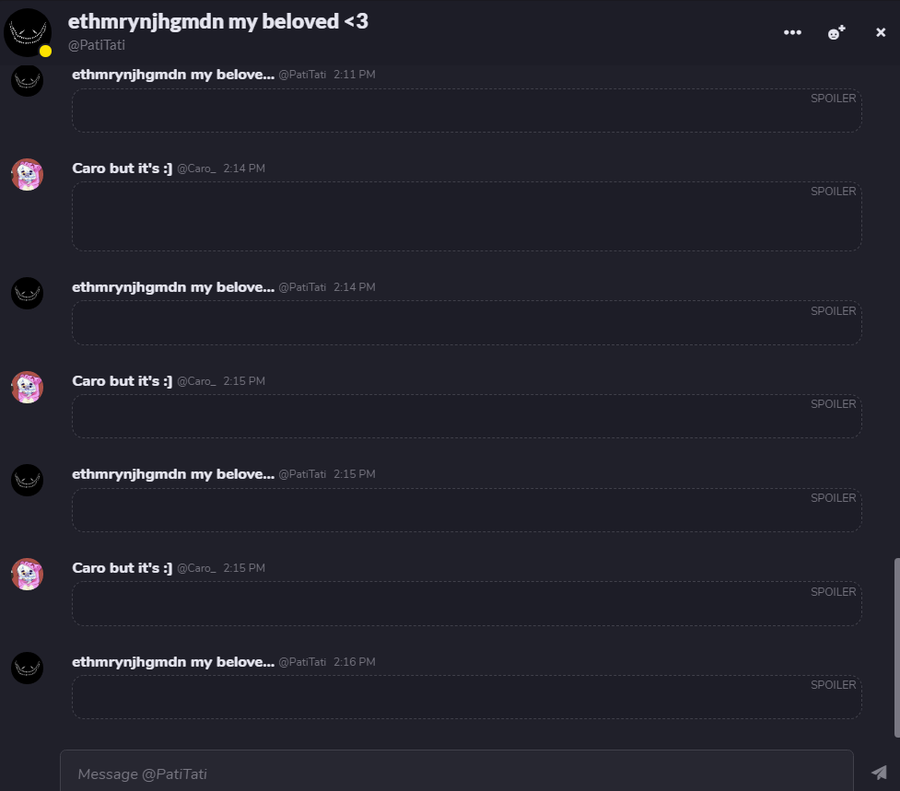Image resolution: width=900 pixels, height=791 pixels.
Task: Click the @PatiTati handle in the header
Action: [x=97, y=45]
